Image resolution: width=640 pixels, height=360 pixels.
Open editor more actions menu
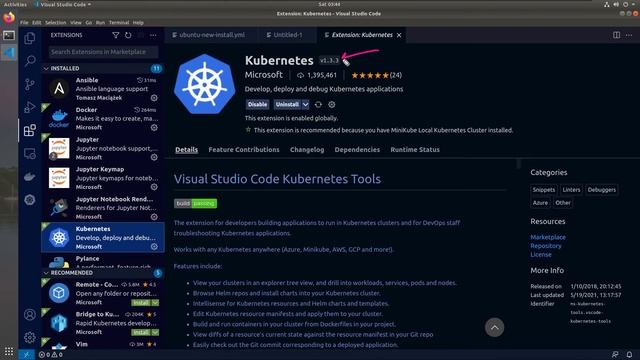pos(629,35)
